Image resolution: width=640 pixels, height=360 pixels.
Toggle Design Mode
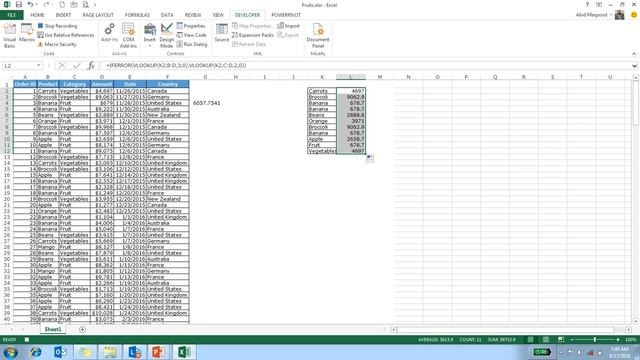tap(167, 36)
